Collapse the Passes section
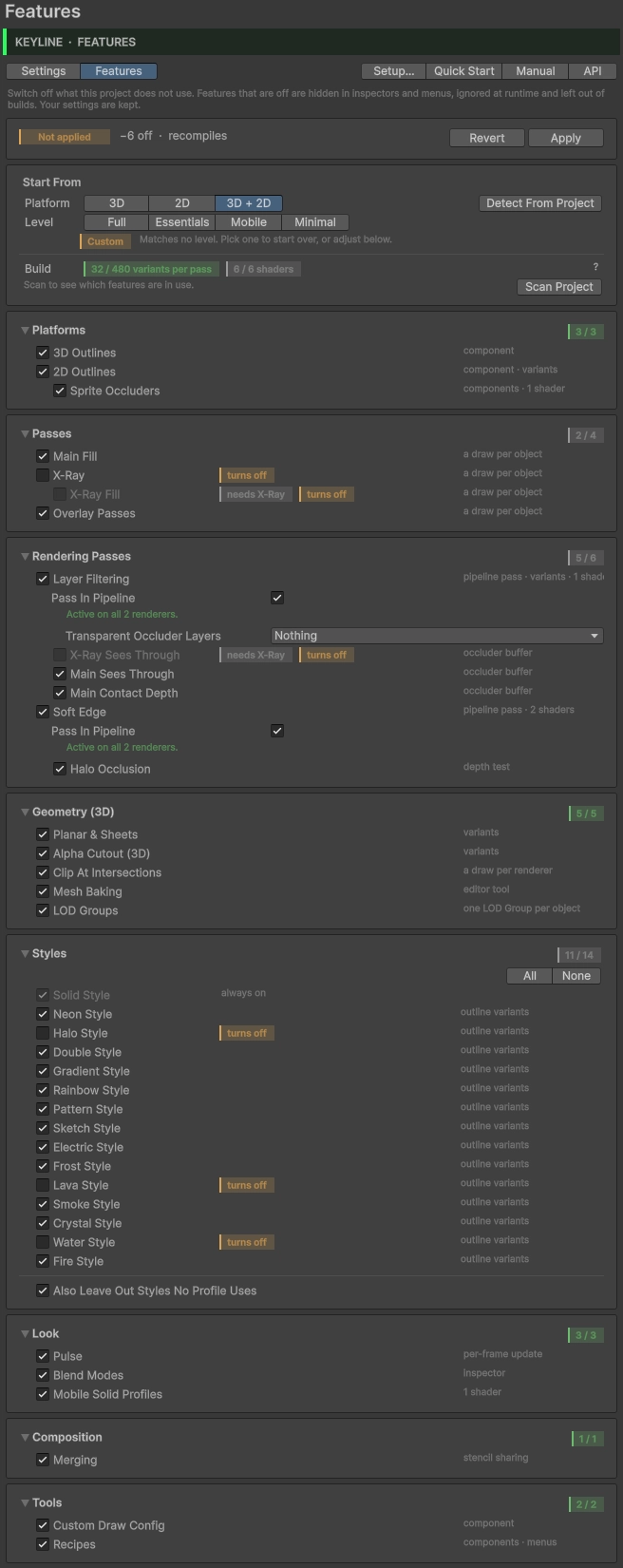Viewport: 623px width, 1568px height. click(26, 434)
